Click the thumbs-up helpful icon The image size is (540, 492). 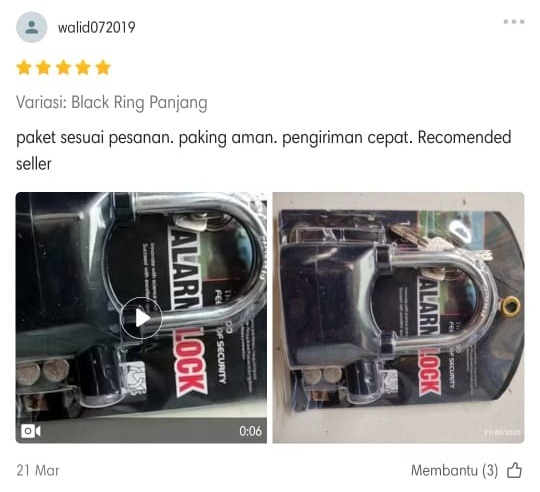(x=514, y=470)
